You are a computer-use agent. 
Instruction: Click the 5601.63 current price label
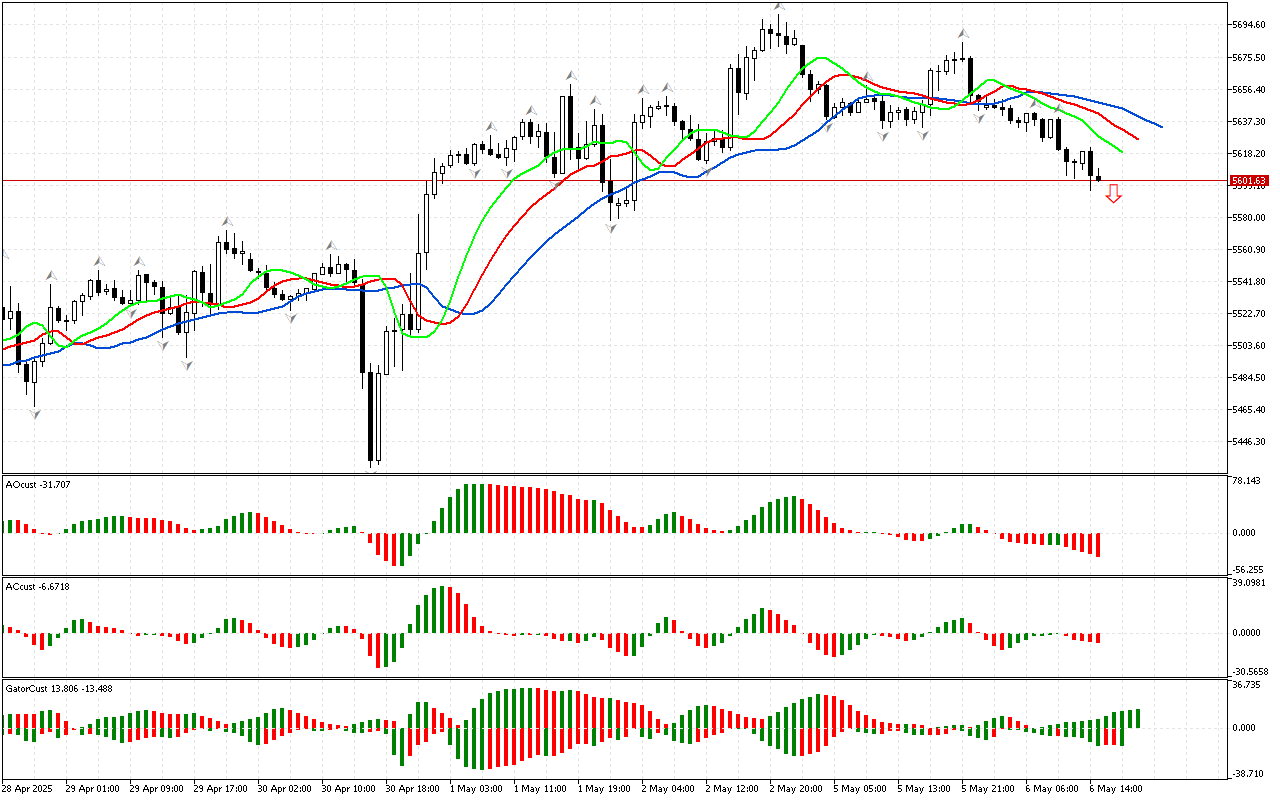[x=1248, y=181]
